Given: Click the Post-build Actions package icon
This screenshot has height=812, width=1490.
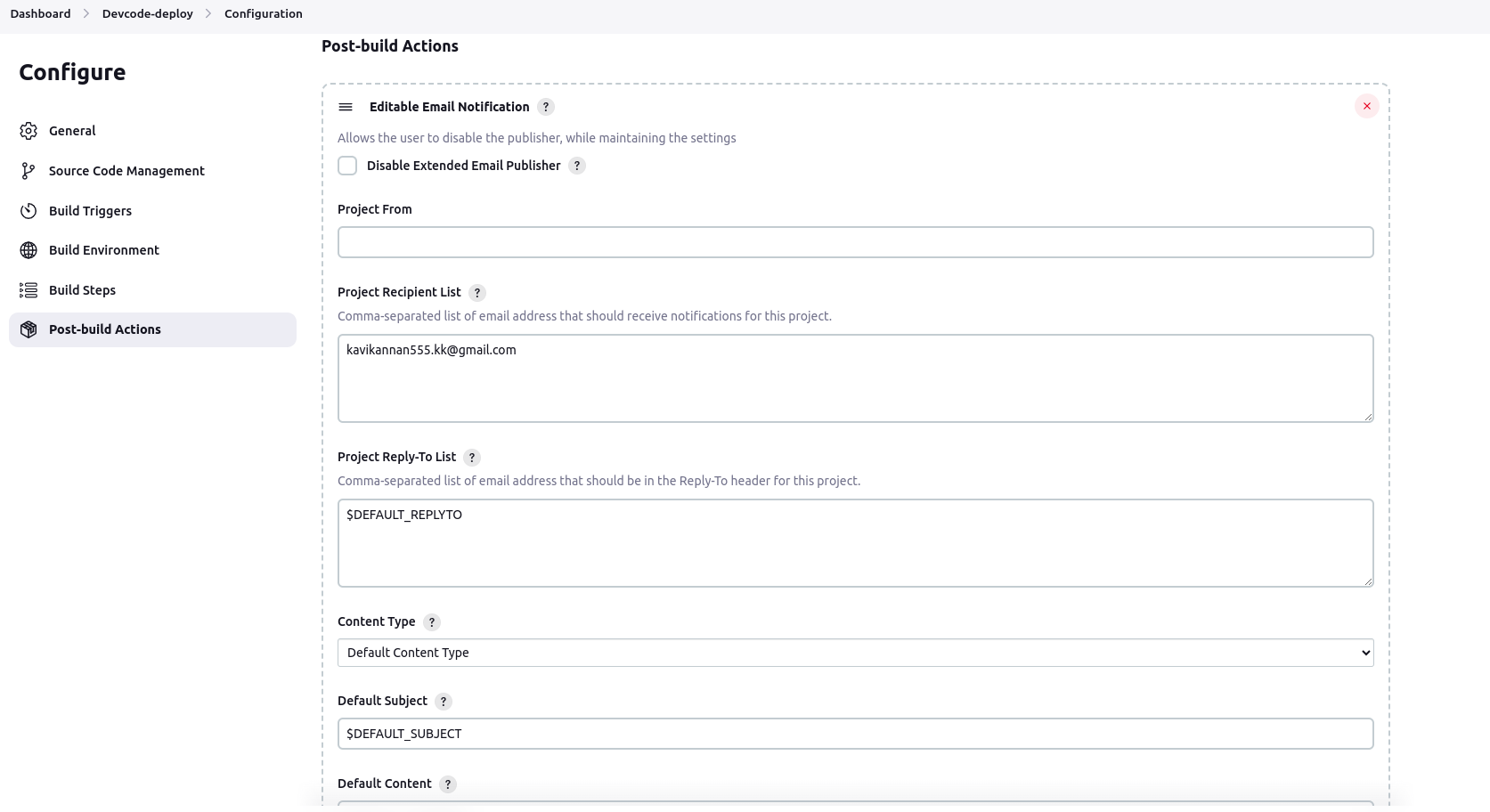Looking at the screenshot, I should [28, 329].
